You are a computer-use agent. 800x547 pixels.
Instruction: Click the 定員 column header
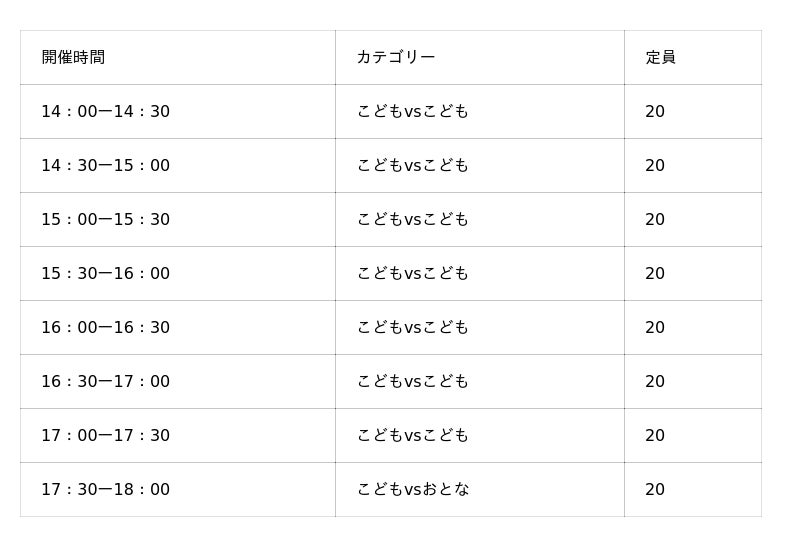[660, 58]
